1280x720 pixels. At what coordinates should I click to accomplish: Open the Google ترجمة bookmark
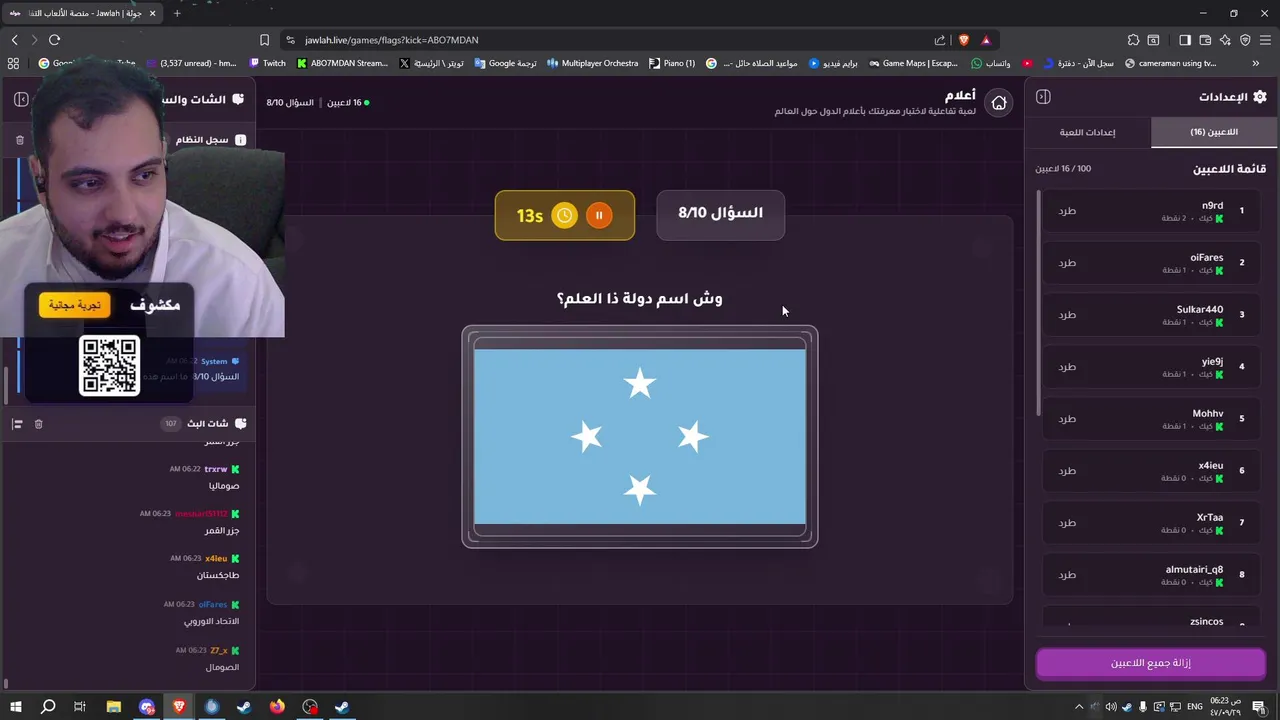(x=506, y=63)
